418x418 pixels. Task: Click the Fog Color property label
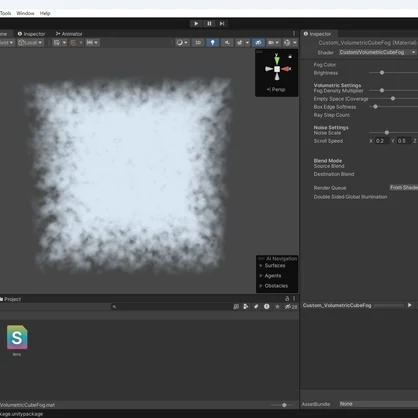(x=325, y=65)
